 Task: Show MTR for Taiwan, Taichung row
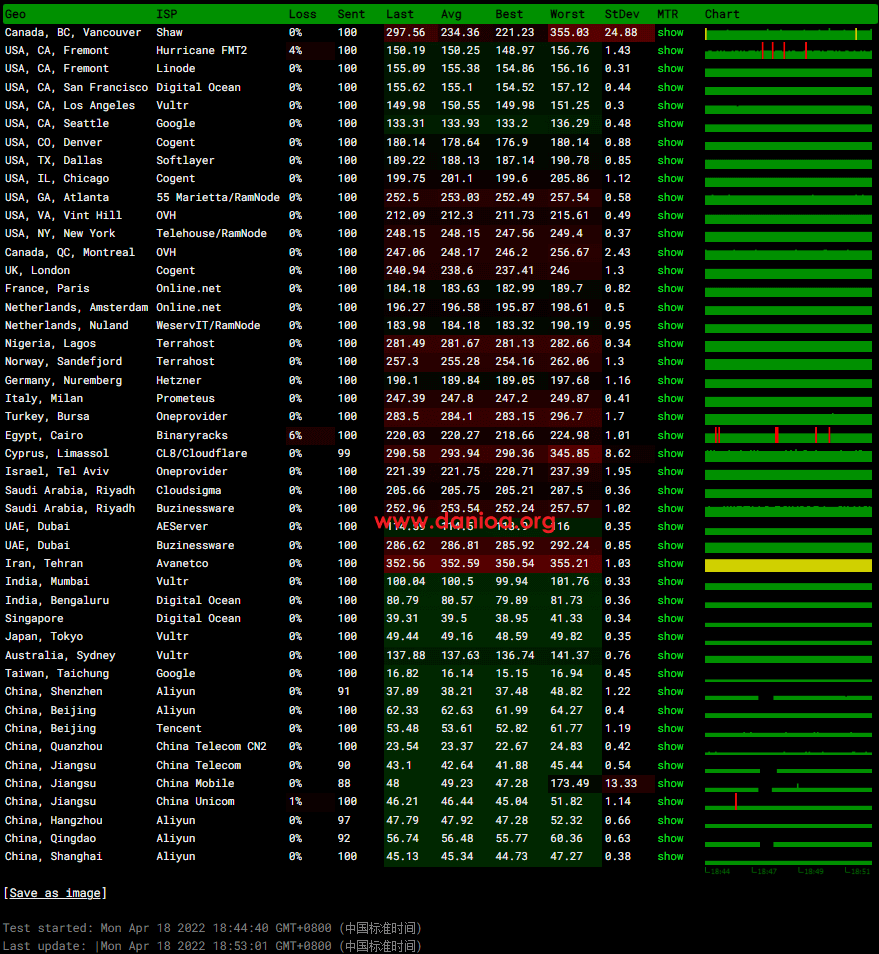[x=670, y=674]
